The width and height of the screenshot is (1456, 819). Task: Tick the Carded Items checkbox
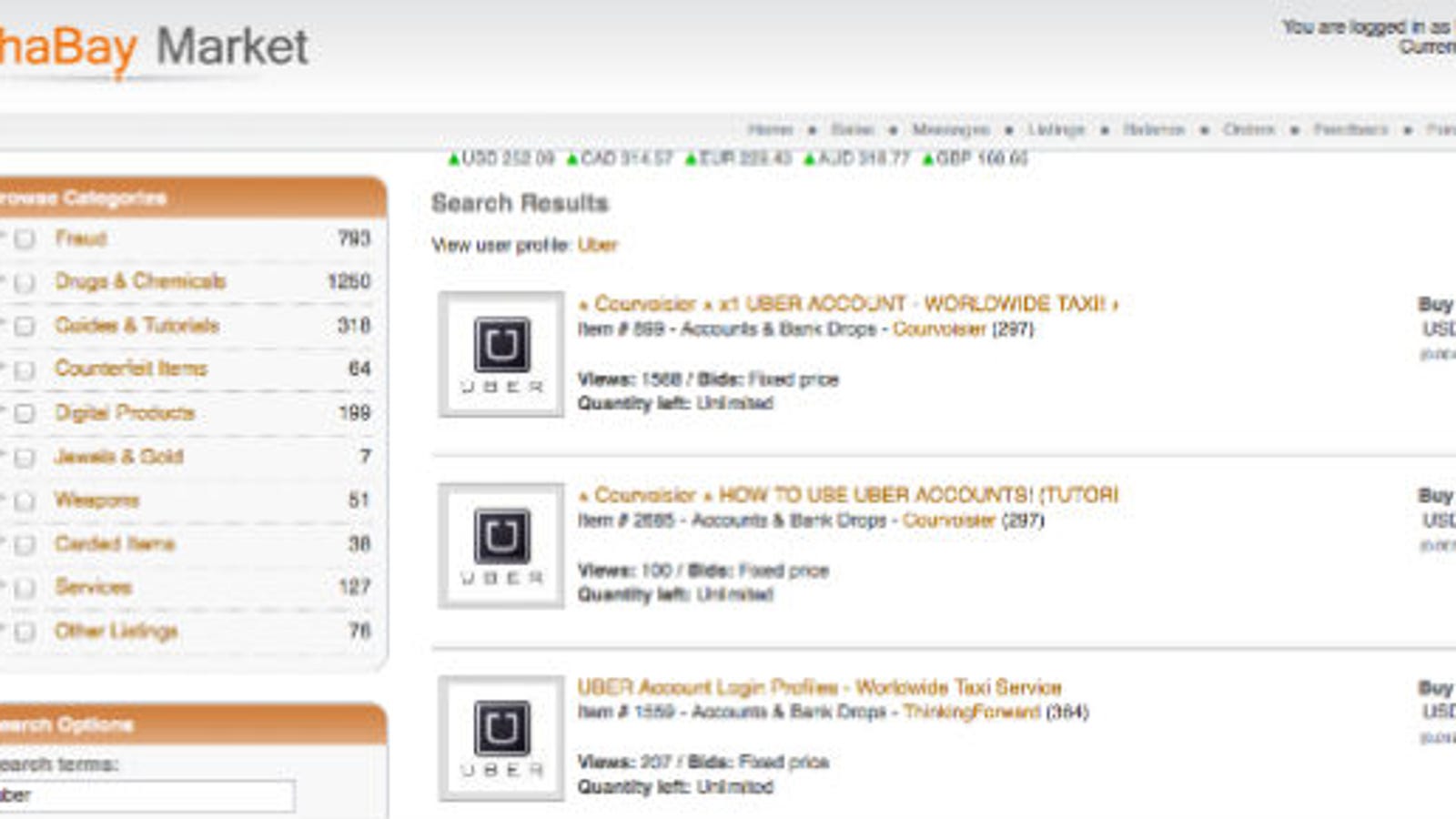tap(25, 544)
